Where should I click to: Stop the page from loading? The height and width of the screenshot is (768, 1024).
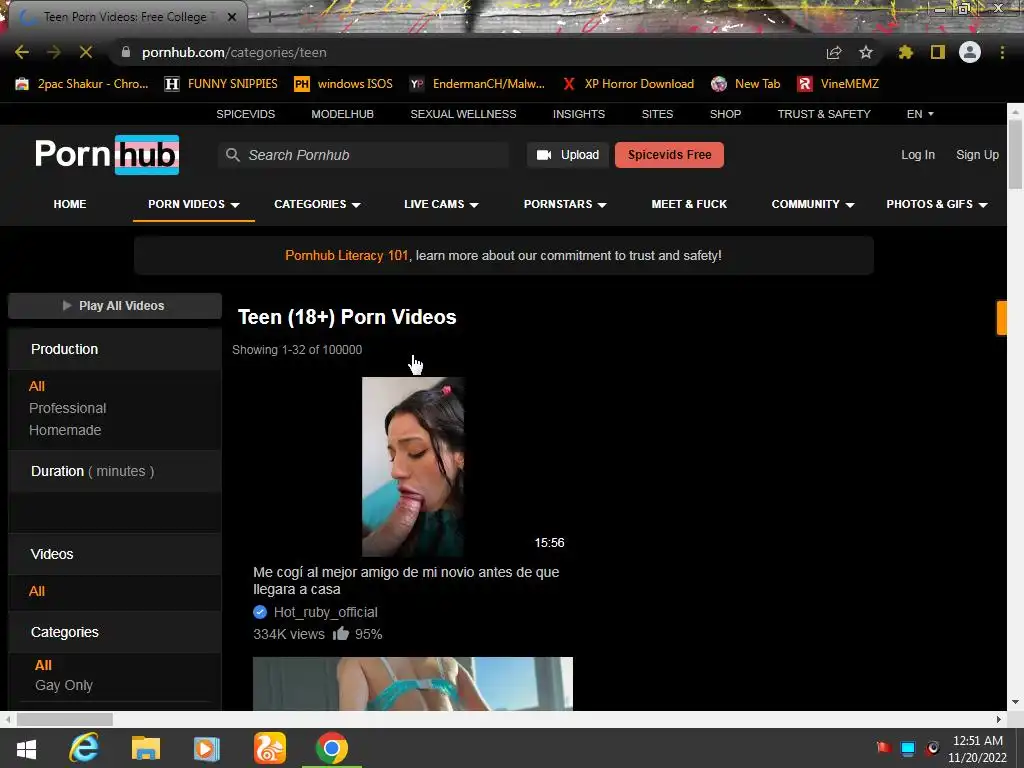point(86,52)
